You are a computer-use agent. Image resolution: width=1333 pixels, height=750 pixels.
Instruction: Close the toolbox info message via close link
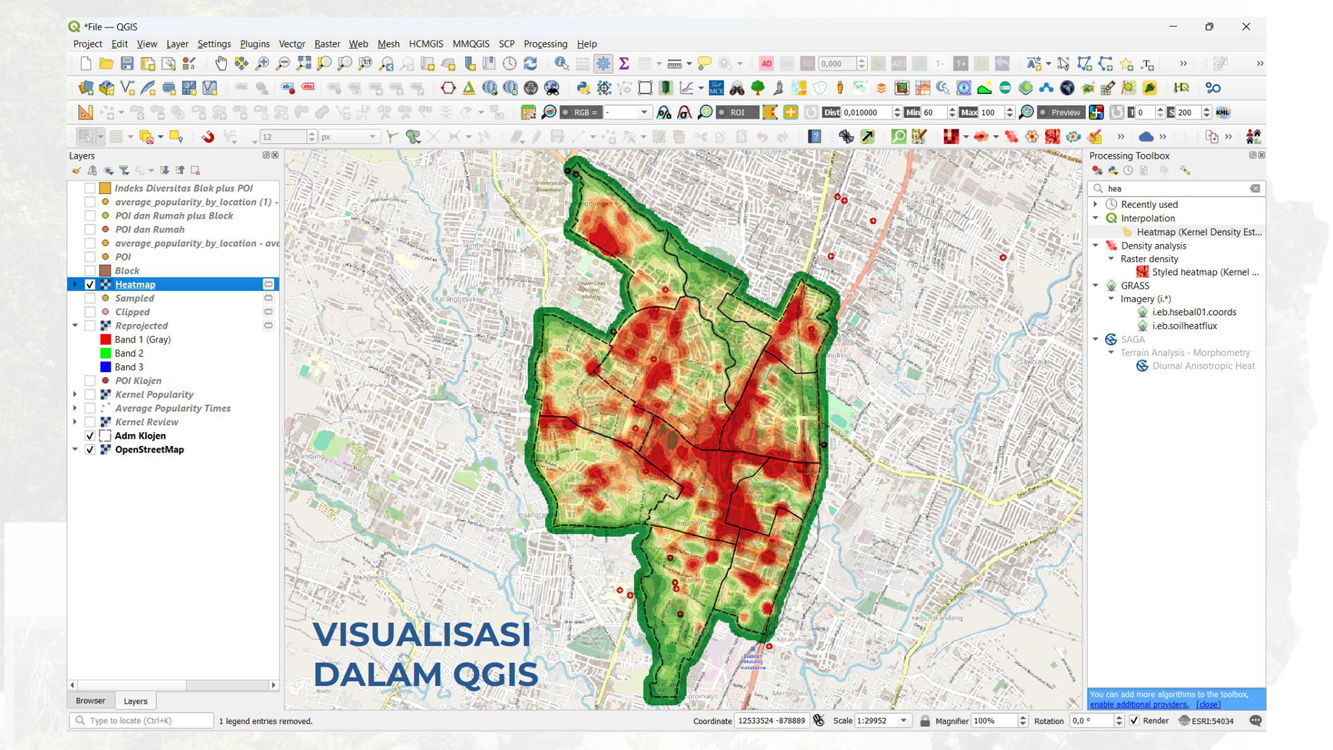[x=1208, y=703]
